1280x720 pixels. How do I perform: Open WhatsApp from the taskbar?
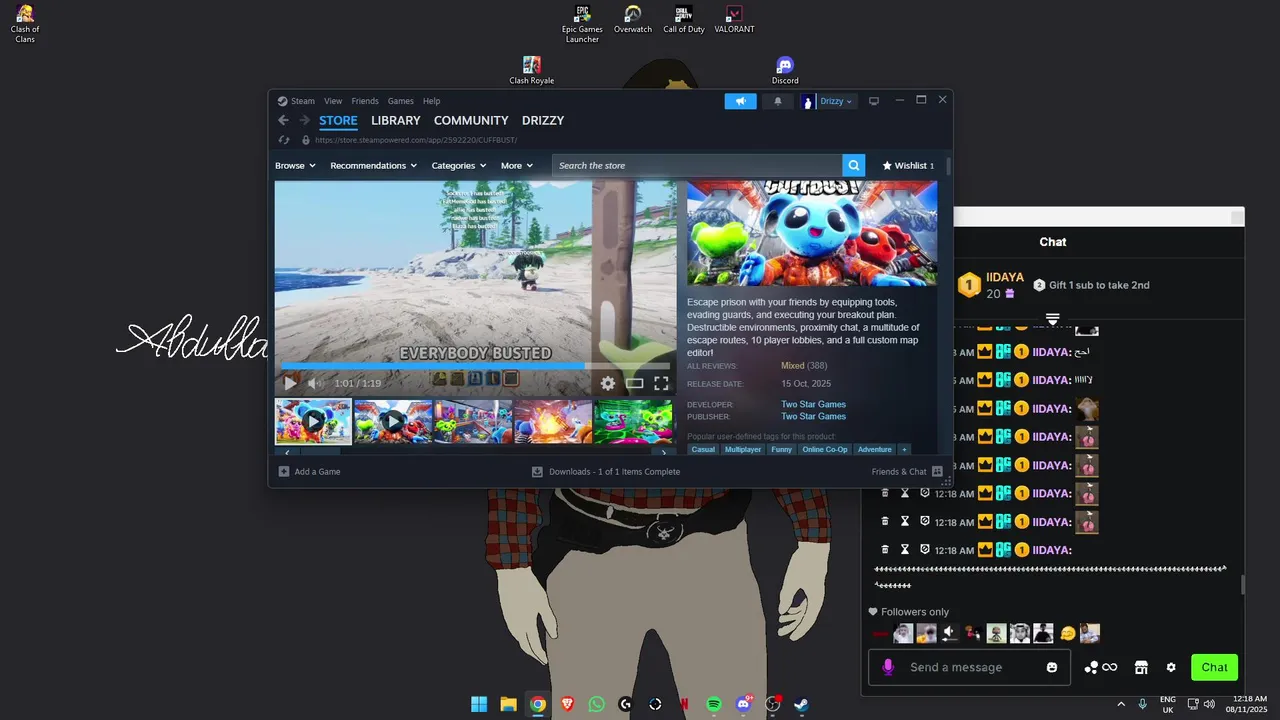click(x=597, y=704)
